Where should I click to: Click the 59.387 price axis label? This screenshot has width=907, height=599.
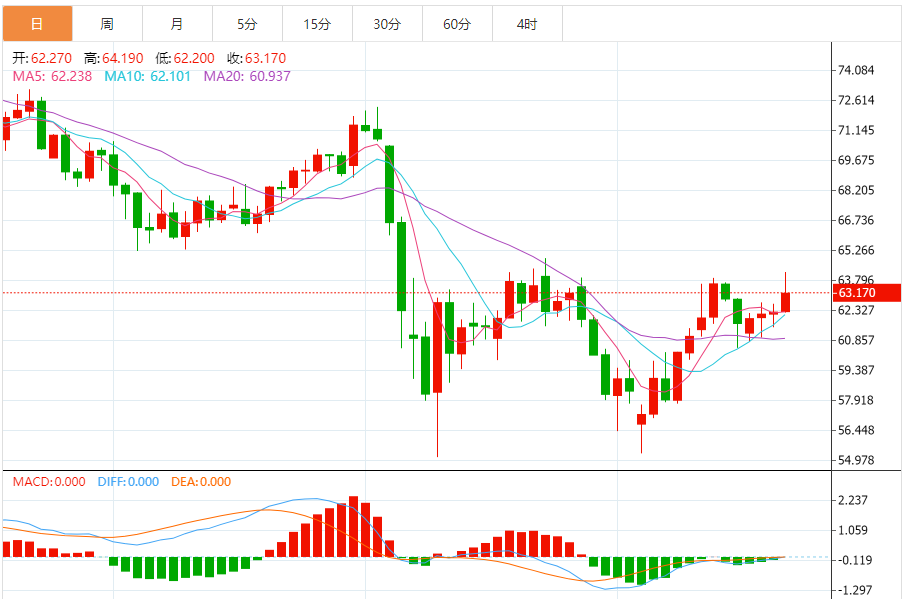coord(856,370)
